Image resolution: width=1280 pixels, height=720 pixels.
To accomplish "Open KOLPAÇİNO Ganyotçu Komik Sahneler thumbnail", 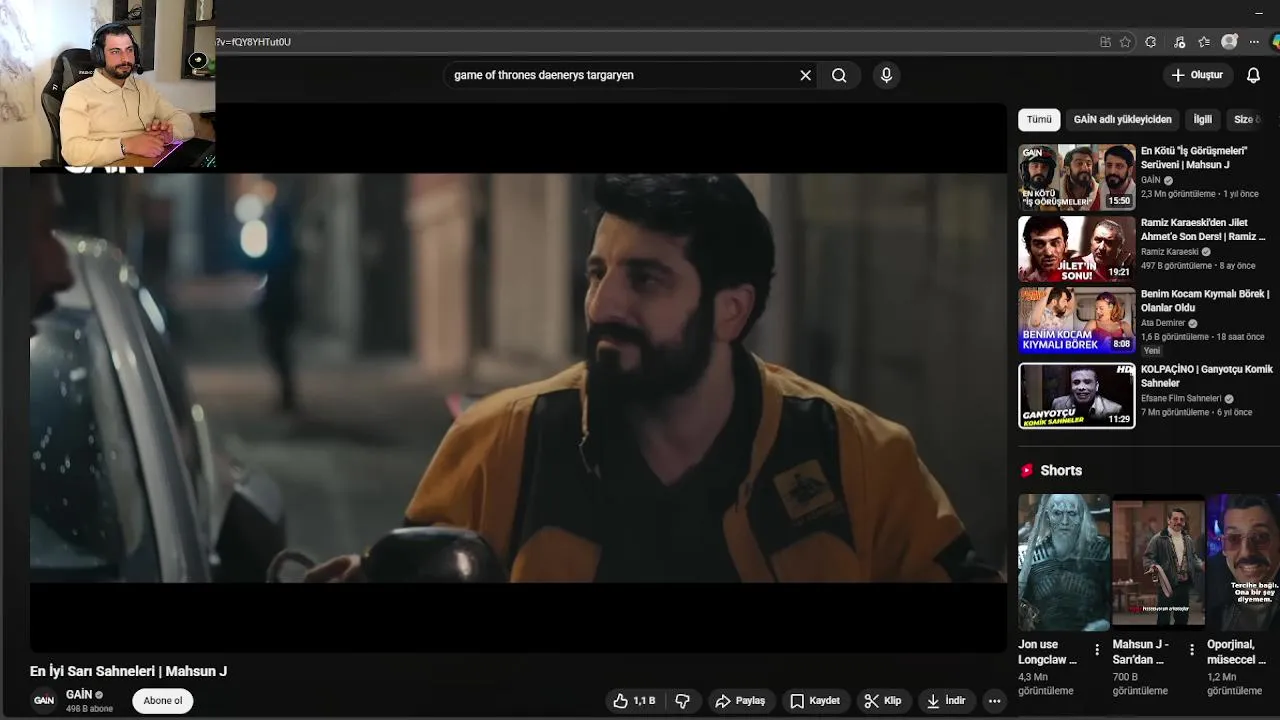I will (1076, 396).
